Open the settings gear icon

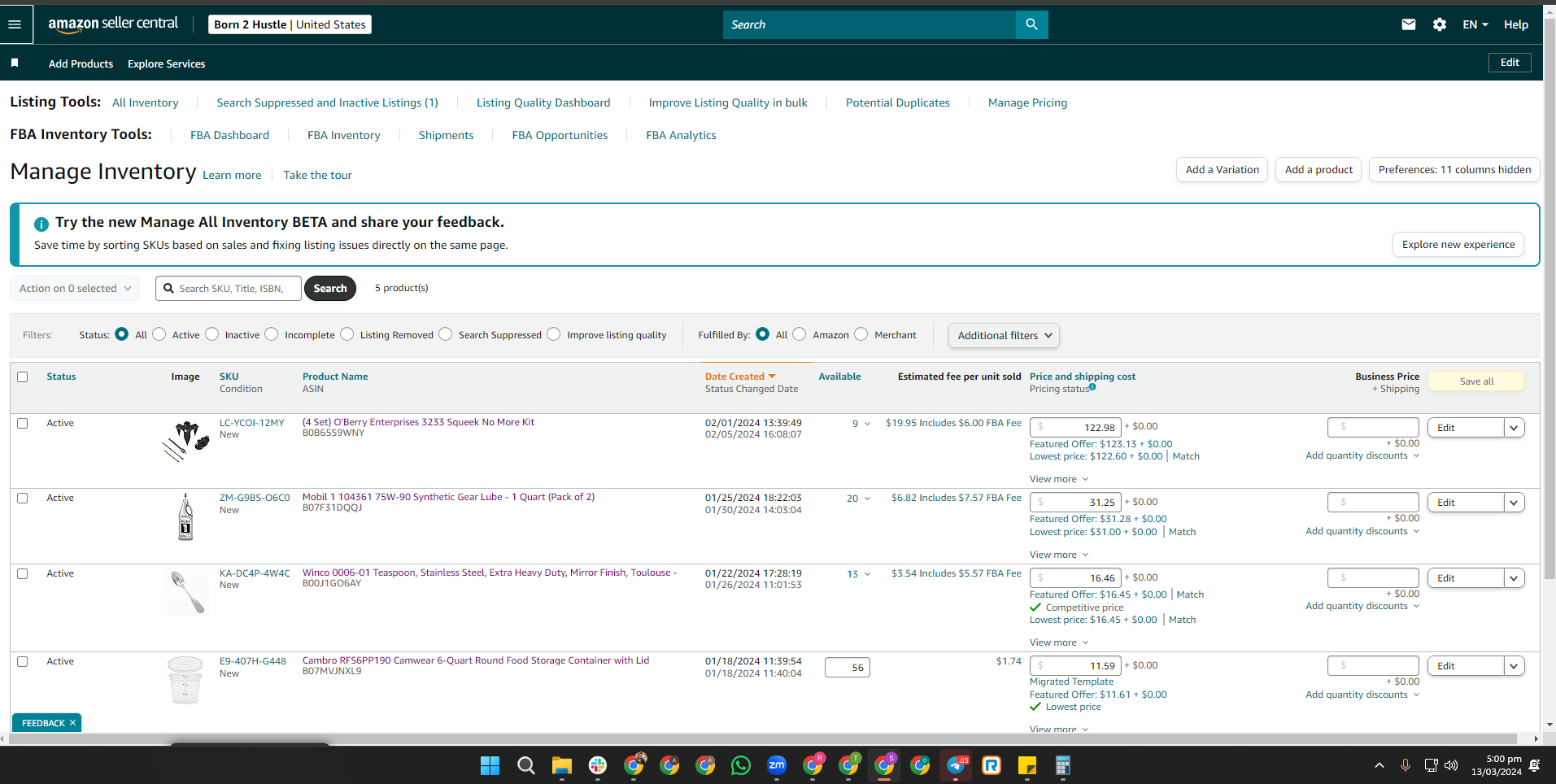1440,24
